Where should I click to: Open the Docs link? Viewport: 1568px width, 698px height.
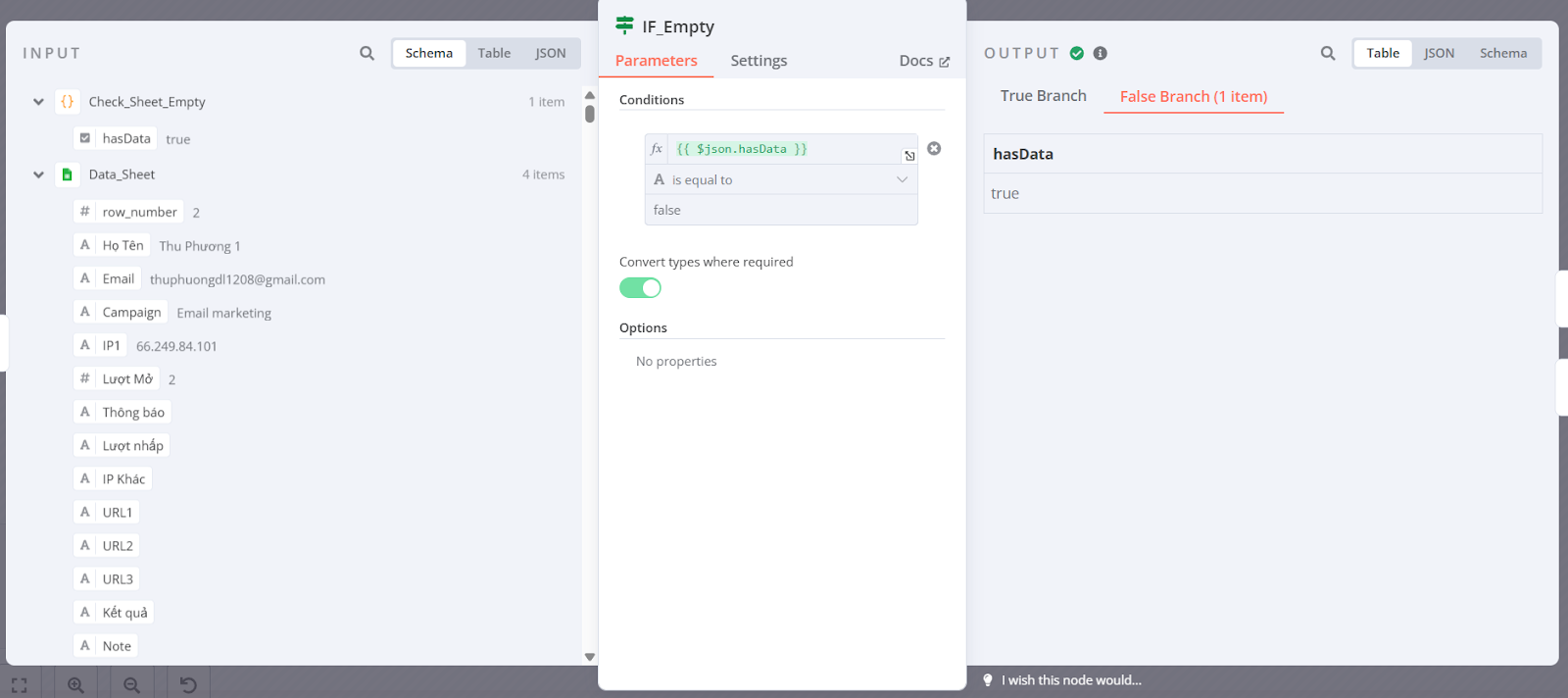coord(924,61)
